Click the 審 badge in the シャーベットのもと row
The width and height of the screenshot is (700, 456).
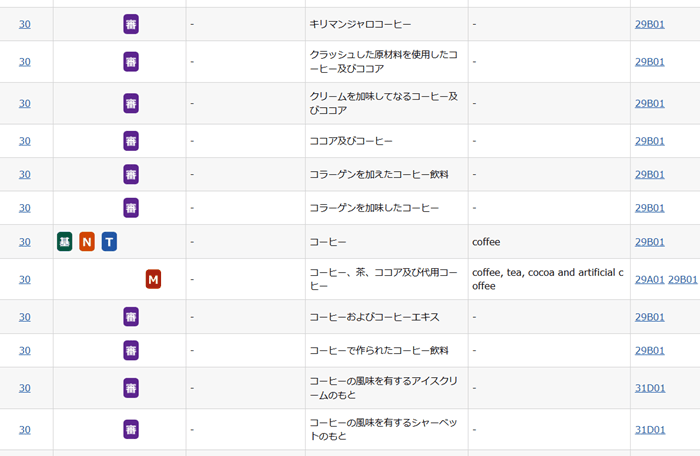[131, 430]
